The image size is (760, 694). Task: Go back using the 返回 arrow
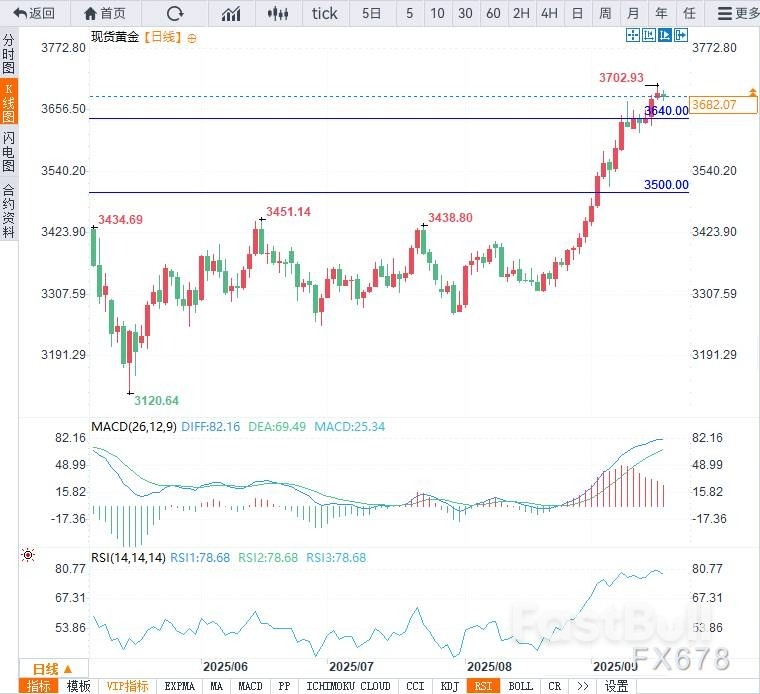[34, 13]
